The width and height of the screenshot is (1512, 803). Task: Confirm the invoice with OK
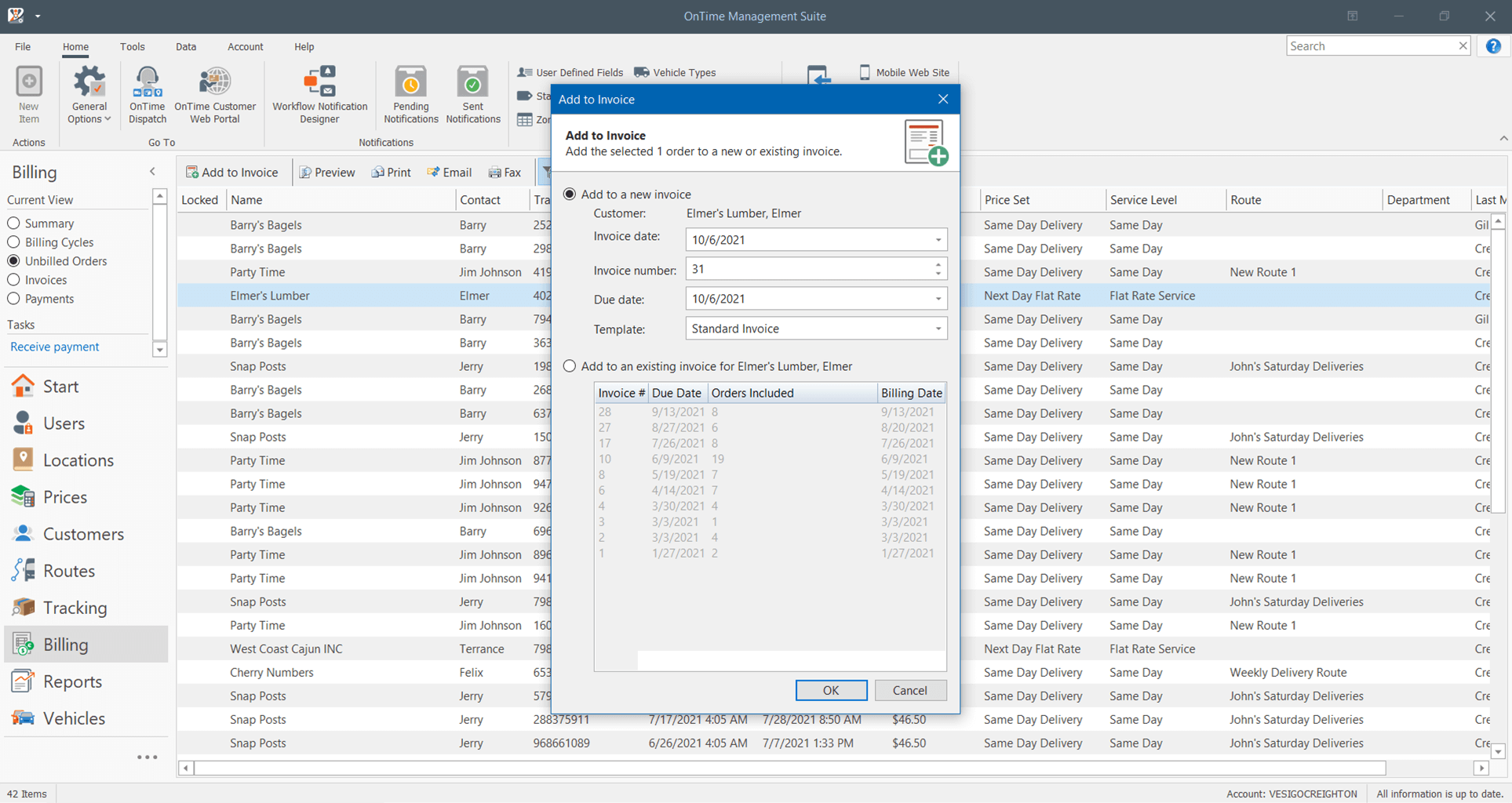[x=831, y=690]
